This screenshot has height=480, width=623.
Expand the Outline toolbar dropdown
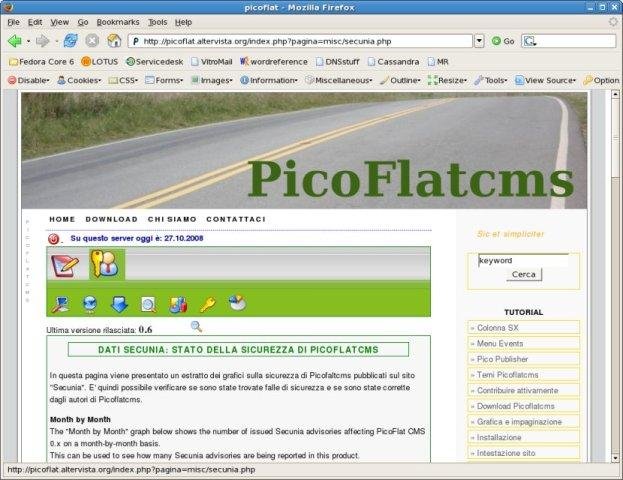pos(400,80)
